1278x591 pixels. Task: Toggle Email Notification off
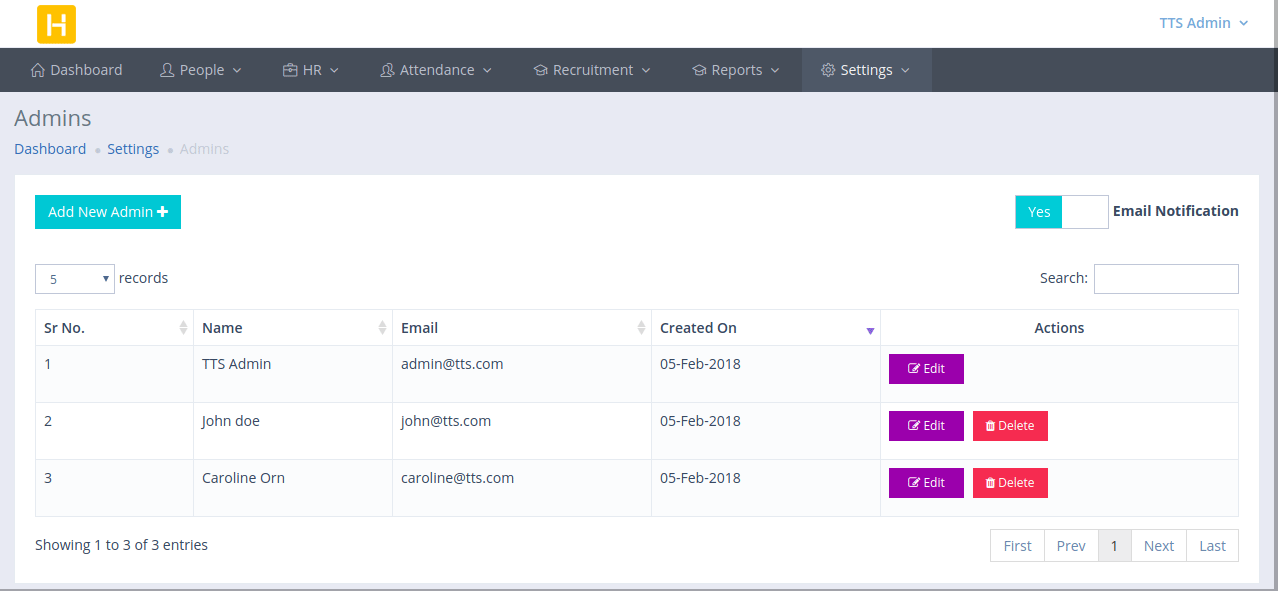pyautogui.click(x=1085, y=211)
